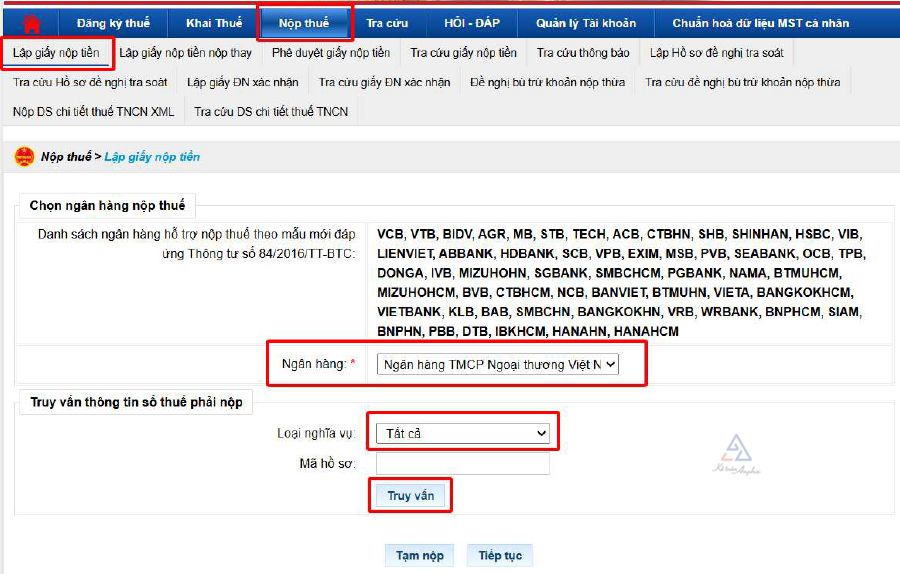Open Phê duyệt giấy nộp tiền tab
900x574 pixels.
click(331, 53)
